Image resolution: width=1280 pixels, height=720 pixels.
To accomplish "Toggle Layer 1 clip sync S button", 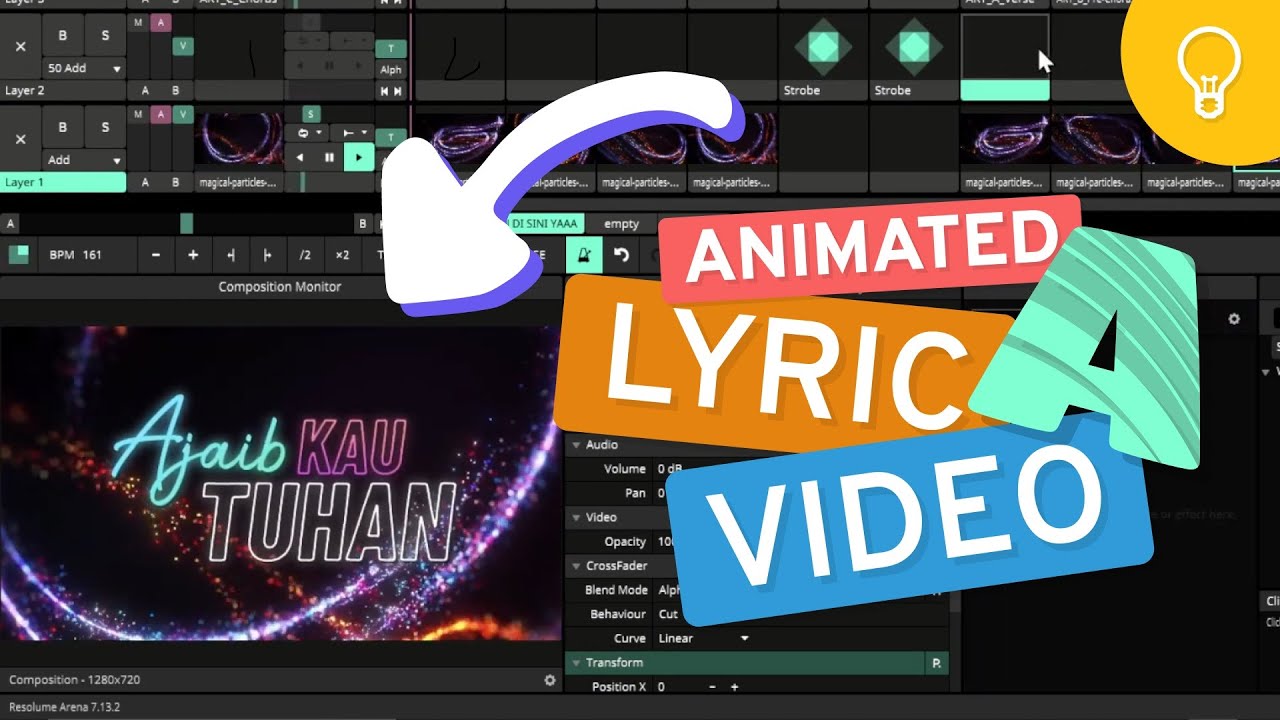I will (x=311, y=115).
